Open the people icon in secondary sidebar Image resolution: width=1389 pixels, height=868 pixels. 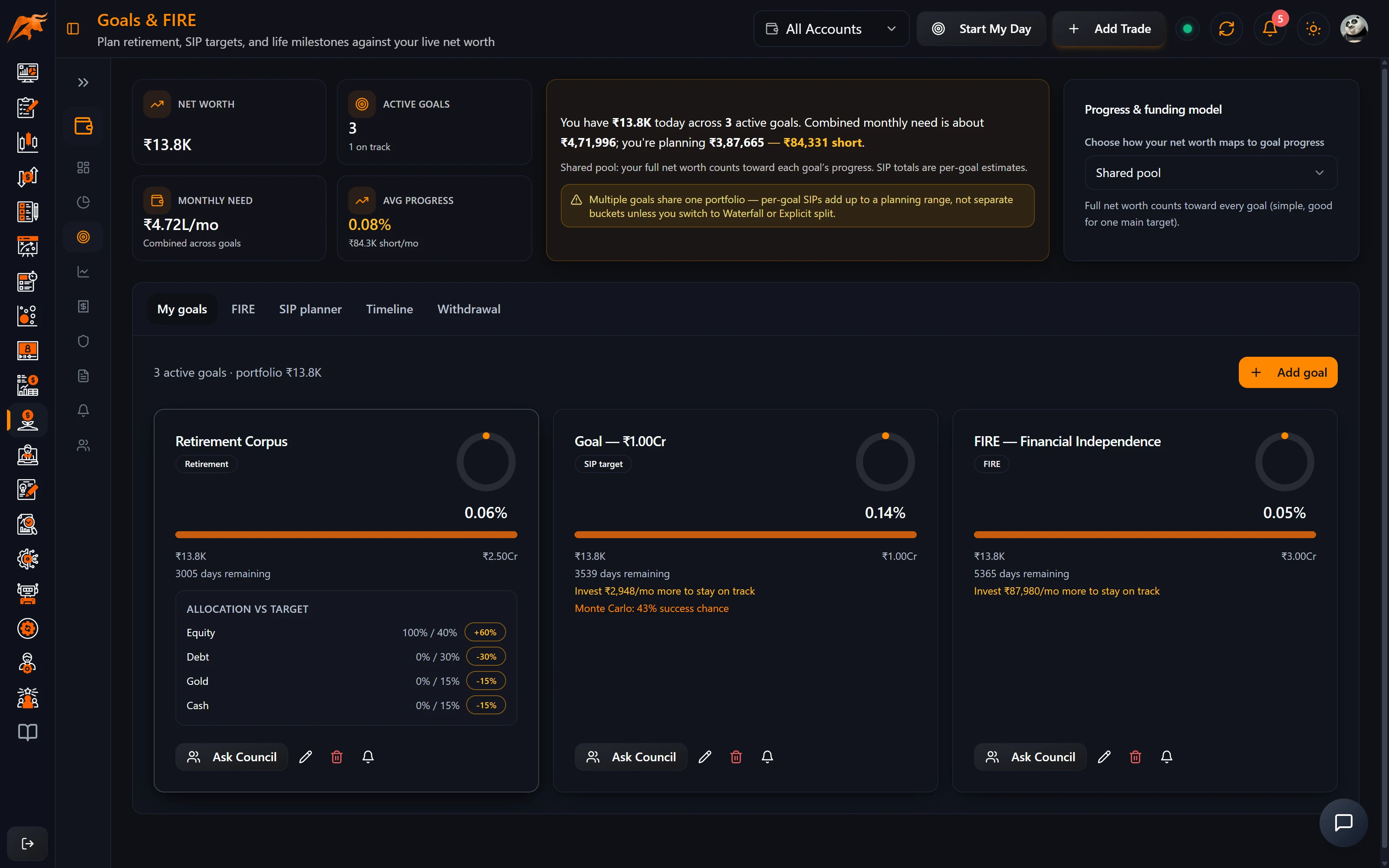click(x=83, y=445)
